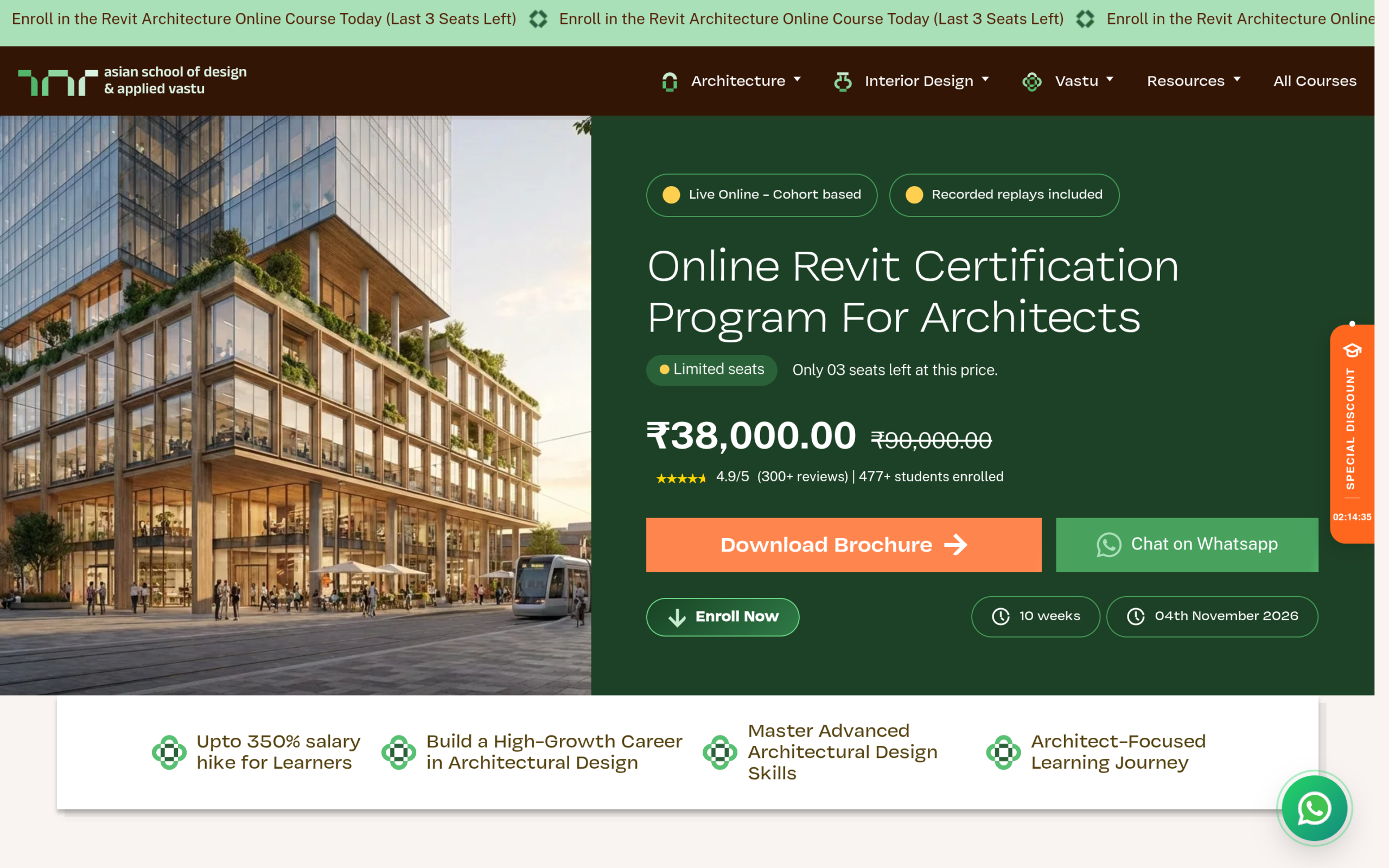Click the Live Online - Cohort based badge
This screenshot has width=1389, height=868.
pos(762,195)
